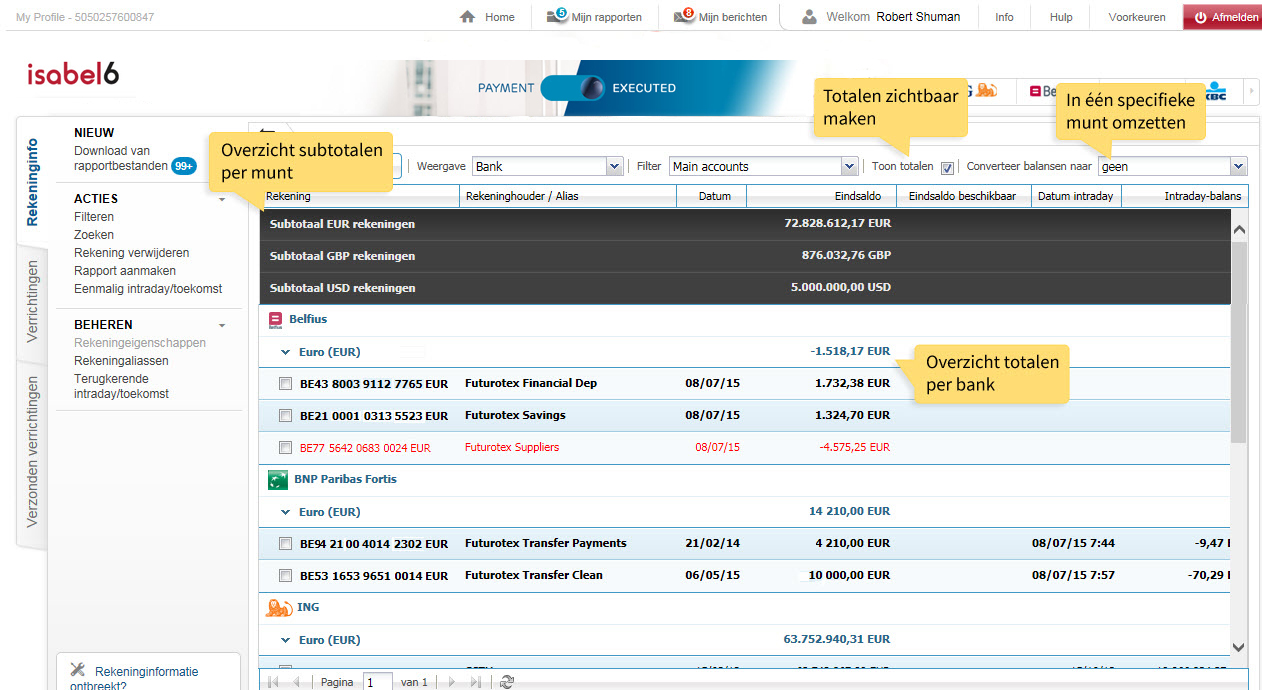This screenshot has width=1262, height=690.
Task: Open Mijn rapporten reports icon
Action: 556,16
